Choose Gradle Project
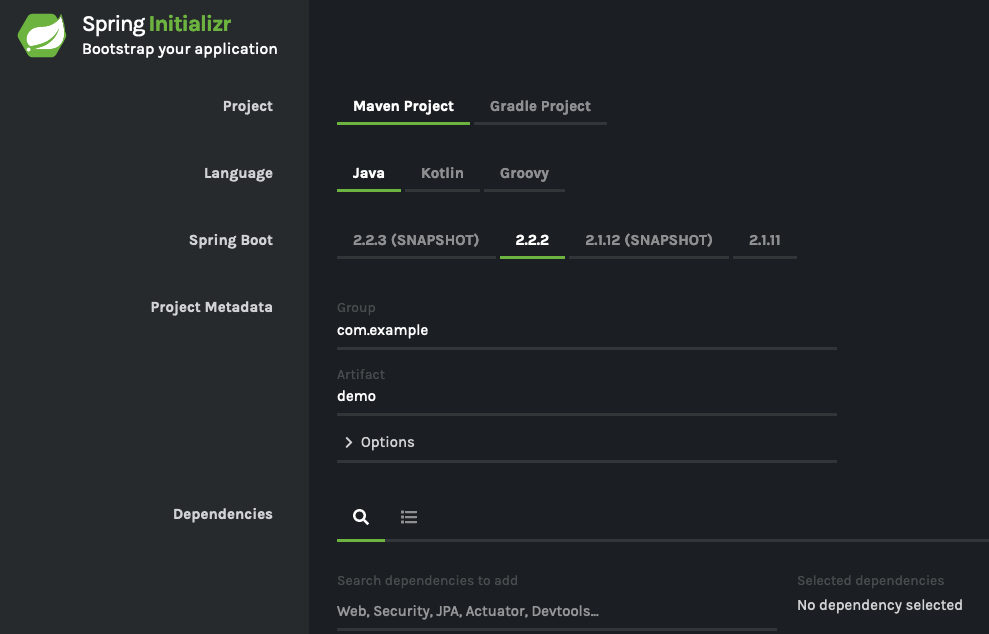This screenshot has height=634, width=989. [x=541, y=106]
